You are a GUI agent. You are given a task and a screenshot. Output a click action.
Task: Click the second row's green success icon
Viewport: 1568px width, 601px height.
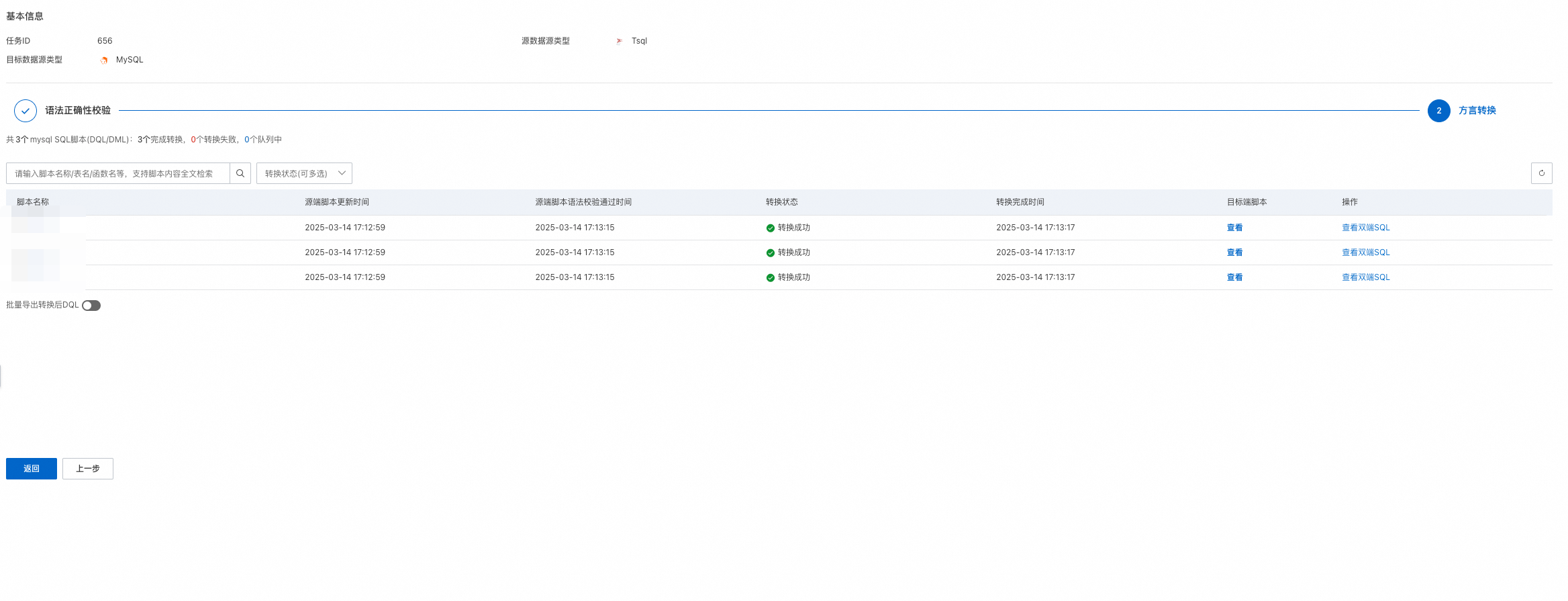[x=770, y=253]
